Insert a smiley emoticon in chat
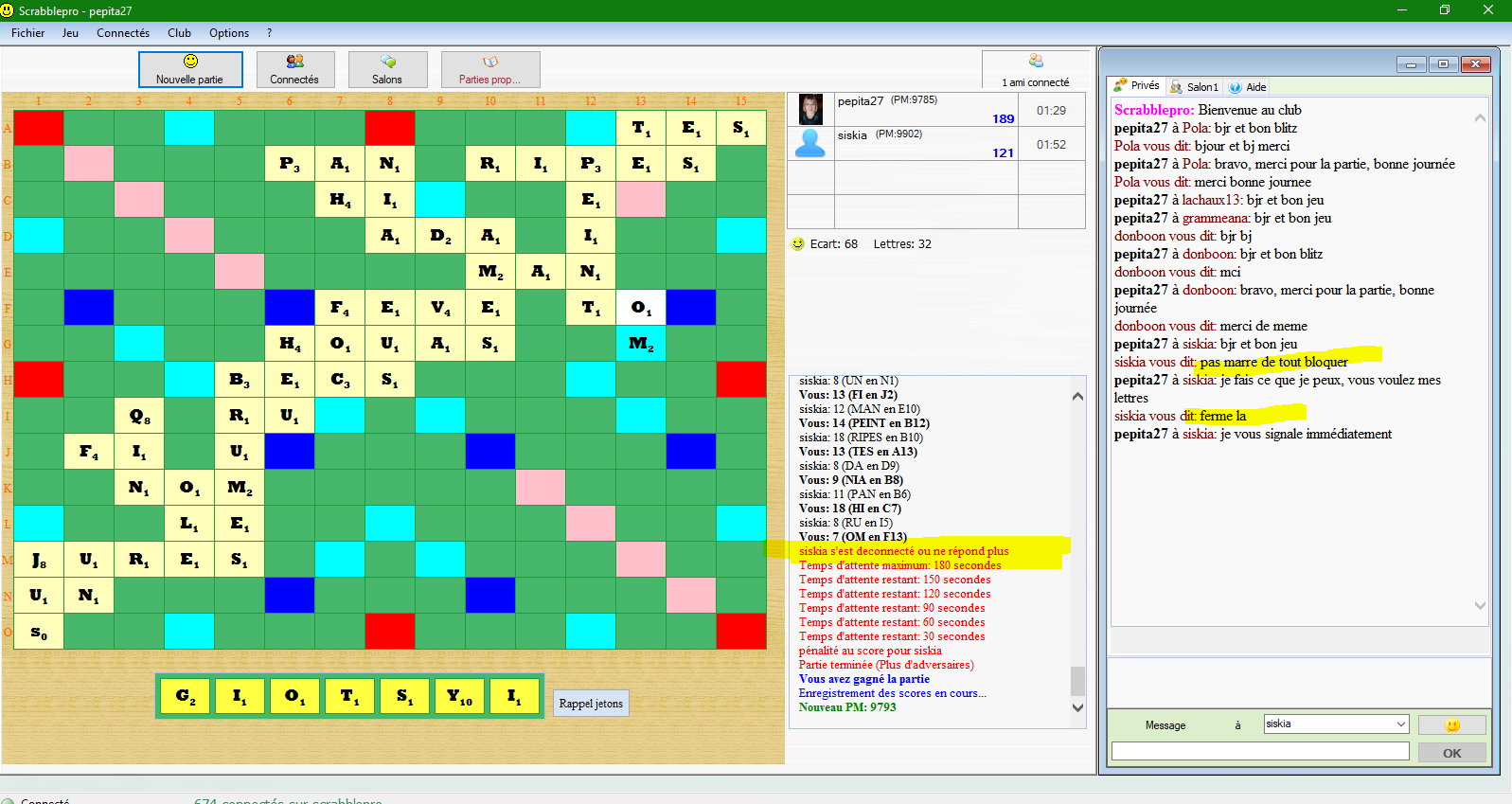 tap(1451, 725)
